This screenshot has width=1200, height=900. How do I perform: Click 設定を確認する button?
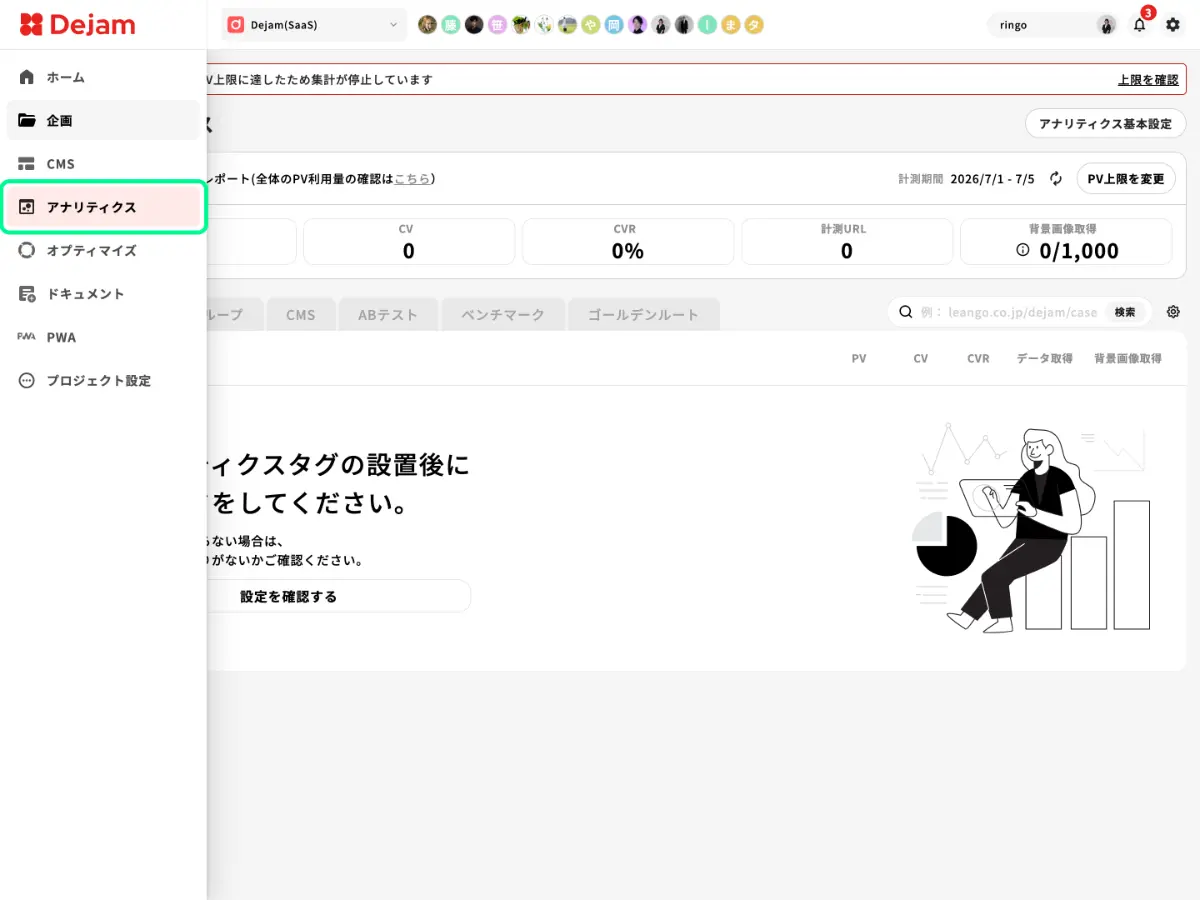pyautogui.click(x=289, y=596)
